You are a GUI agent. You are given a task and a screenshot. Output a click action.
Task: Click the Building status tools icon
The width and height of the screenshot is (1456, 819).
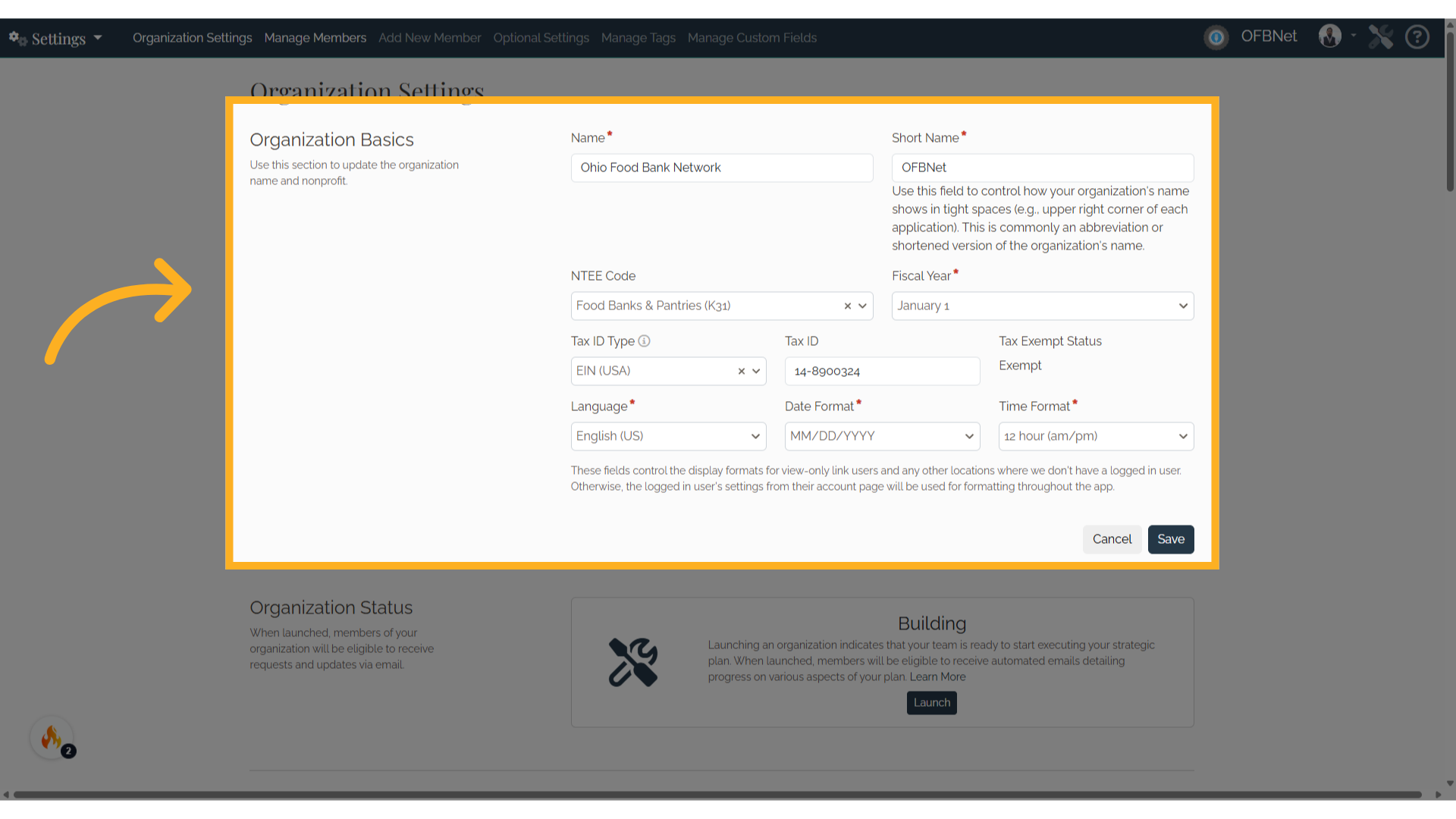point(633,662)
